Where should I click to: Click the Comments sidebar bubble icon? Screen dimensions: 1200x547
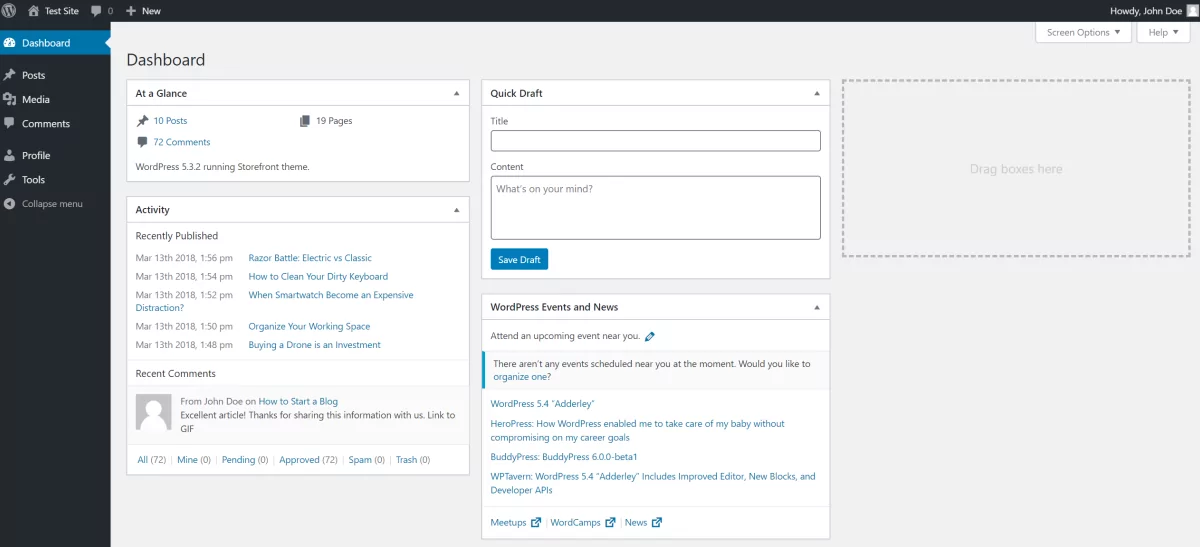point(10,123)
